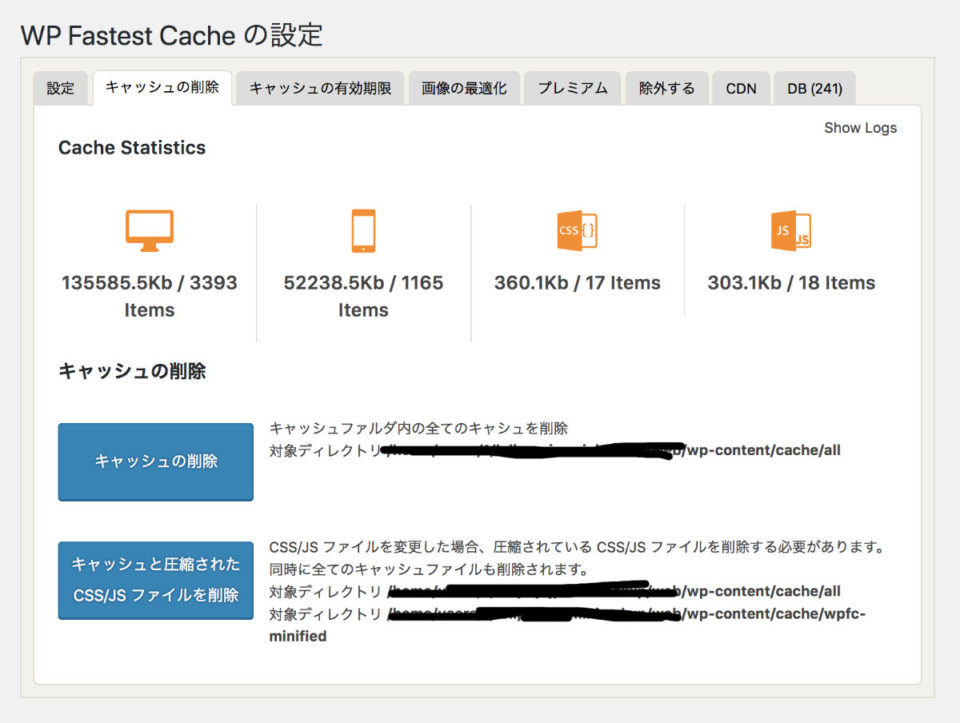Viewport: 960px width, 723px height.
Task: Click the mobile phone cache icon
Action: (x=363, y=231)
